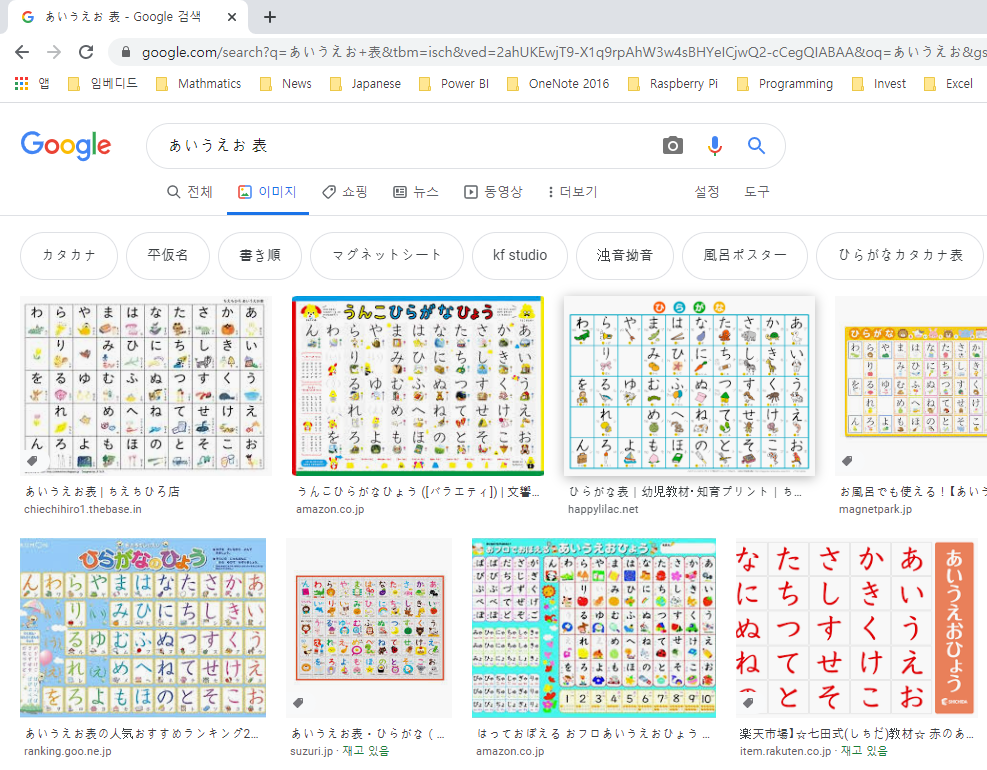Open the 도구 (Tools) dropdown
Screen dimensions: 987x770
756,192
